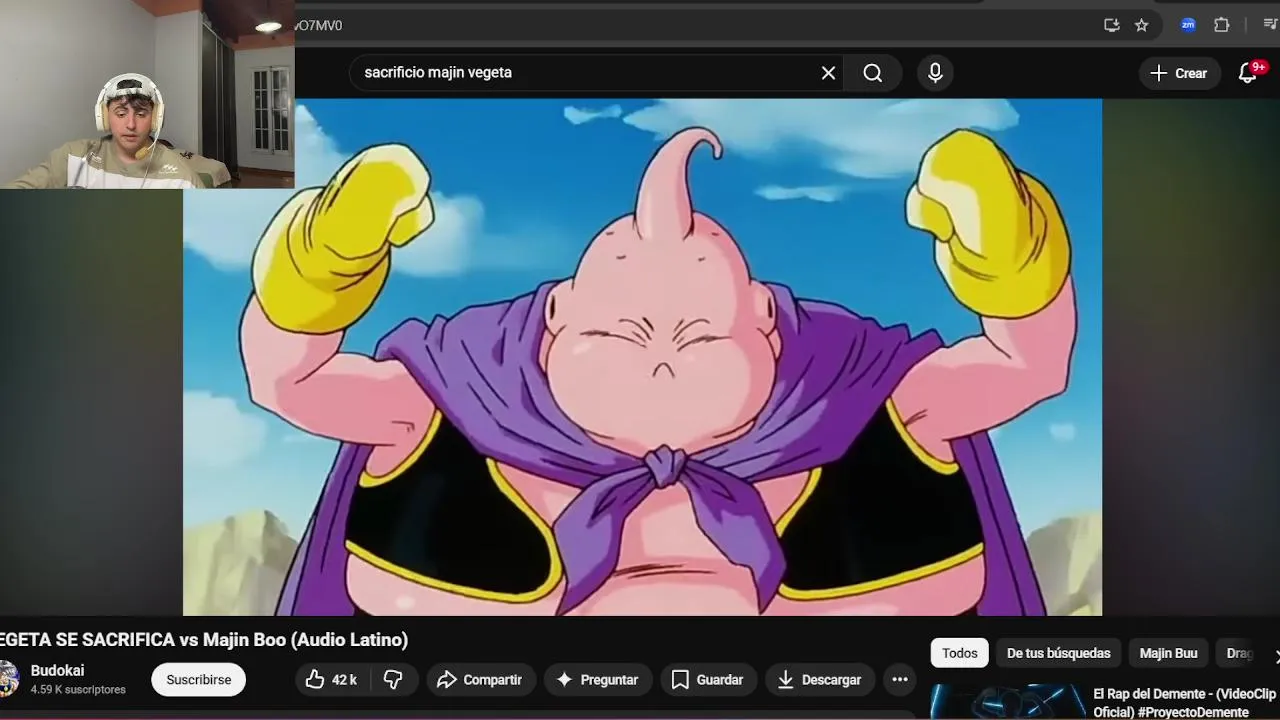Click the video player showing Majin Buu
Screen dimensions: 1280x720
642,357
